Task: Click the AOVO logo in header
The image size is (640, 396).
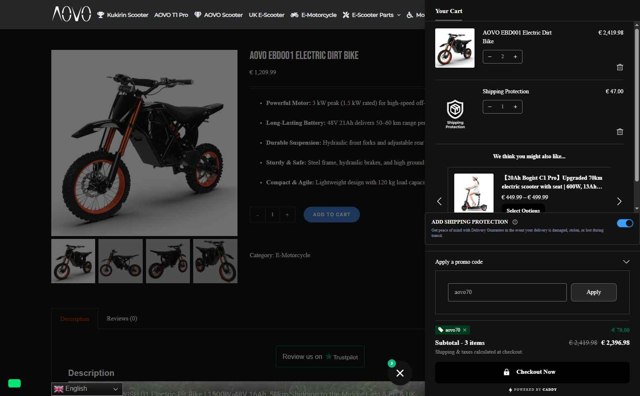Action: coord(72,14)
